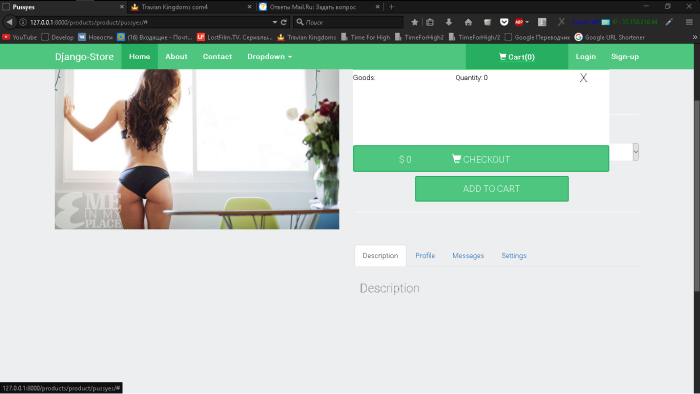
Task: Focus the browser search field
Action: point(348,22)
